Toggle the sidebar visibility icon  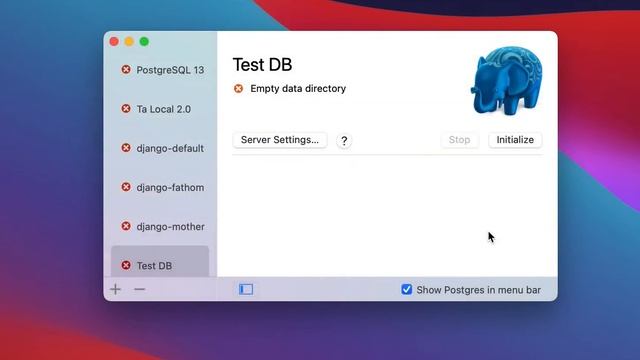pos(246,289)
